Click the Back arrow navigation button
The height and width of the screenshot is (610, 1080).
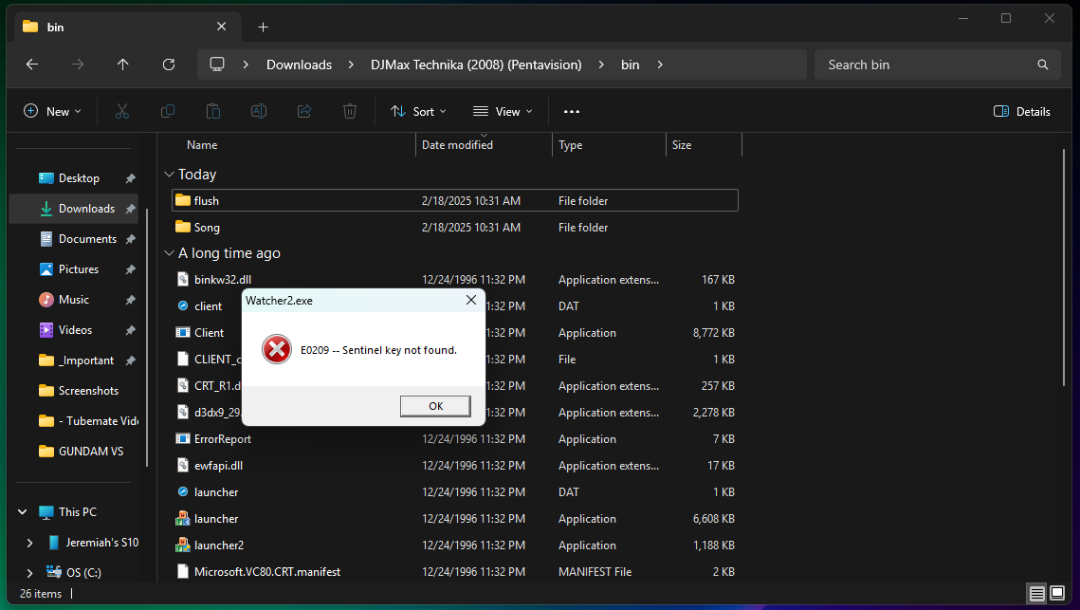(32, 65)
